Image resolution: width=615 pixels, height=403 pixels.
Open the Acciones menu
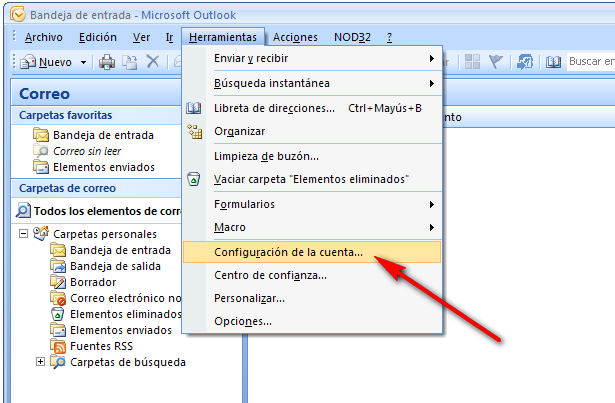pos(295,37)
